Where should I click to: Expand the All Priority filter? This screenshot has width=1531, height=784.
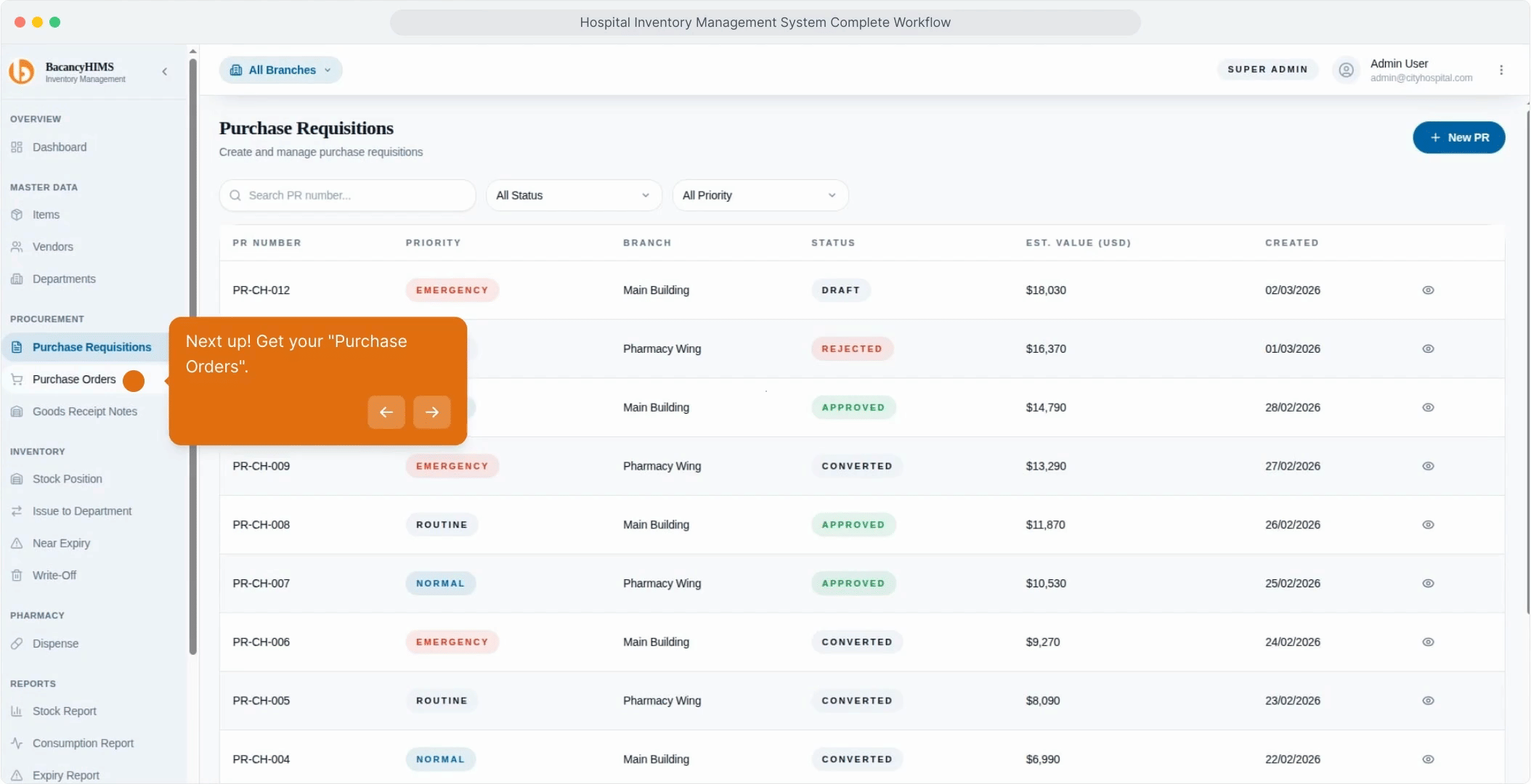760,195
